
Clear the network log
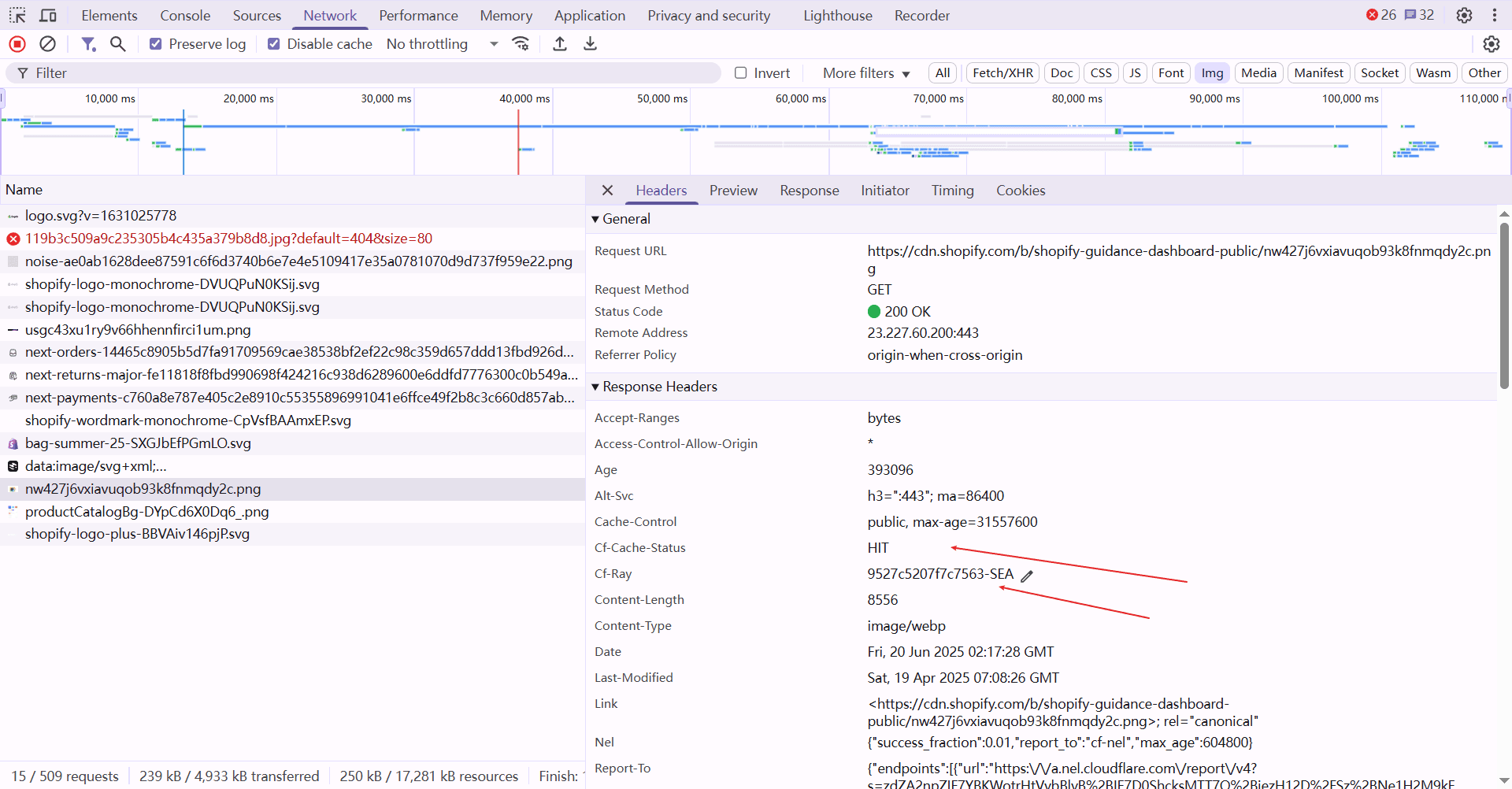[48, 44]
